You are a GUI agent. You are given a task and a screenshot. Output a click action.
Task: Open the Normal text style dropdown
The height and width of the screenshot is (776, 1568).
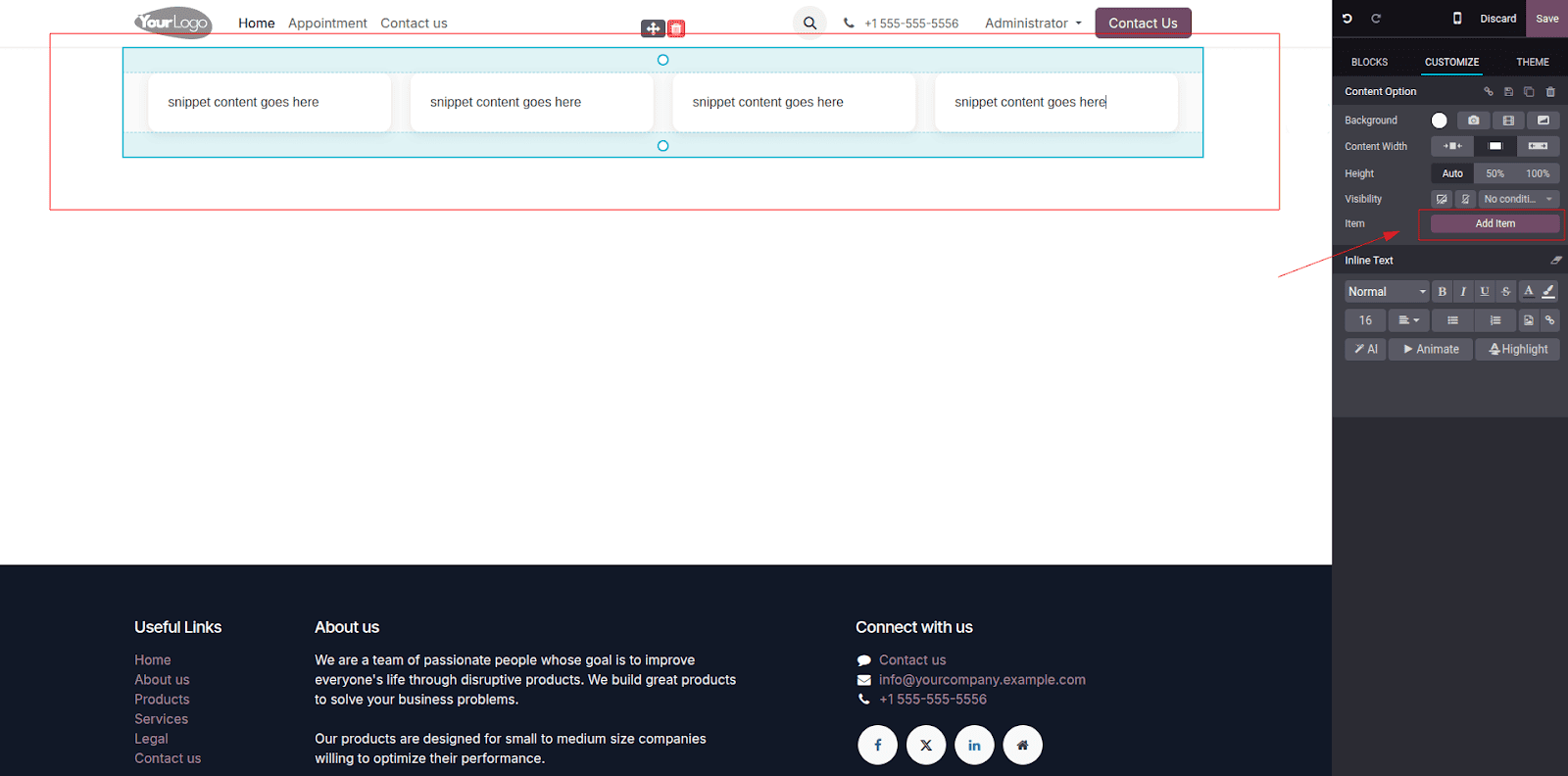pyautogui.click(x=1387, y=292)
